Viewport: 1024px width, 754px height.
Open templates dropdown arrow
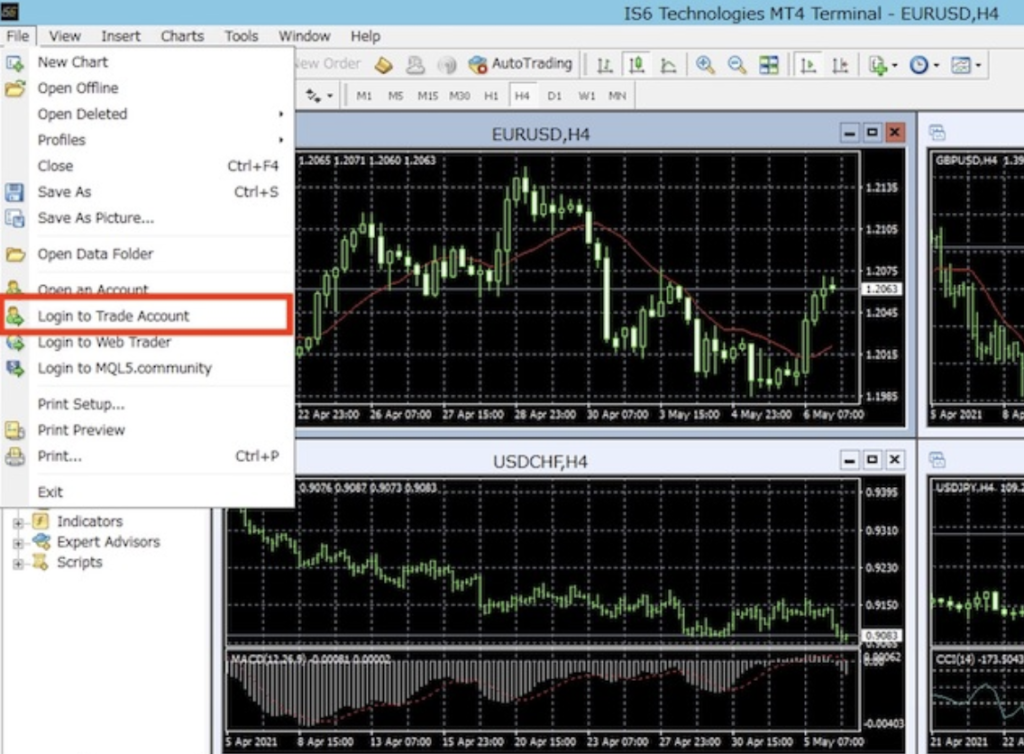tap(978, 65)
